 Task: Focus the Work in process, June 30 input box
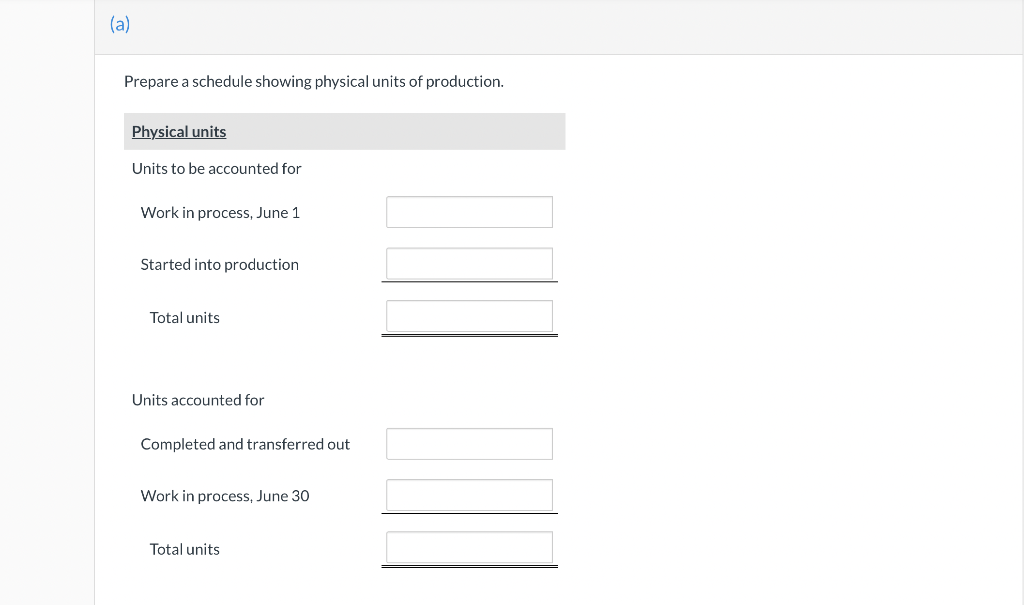[x=469, y=495]
